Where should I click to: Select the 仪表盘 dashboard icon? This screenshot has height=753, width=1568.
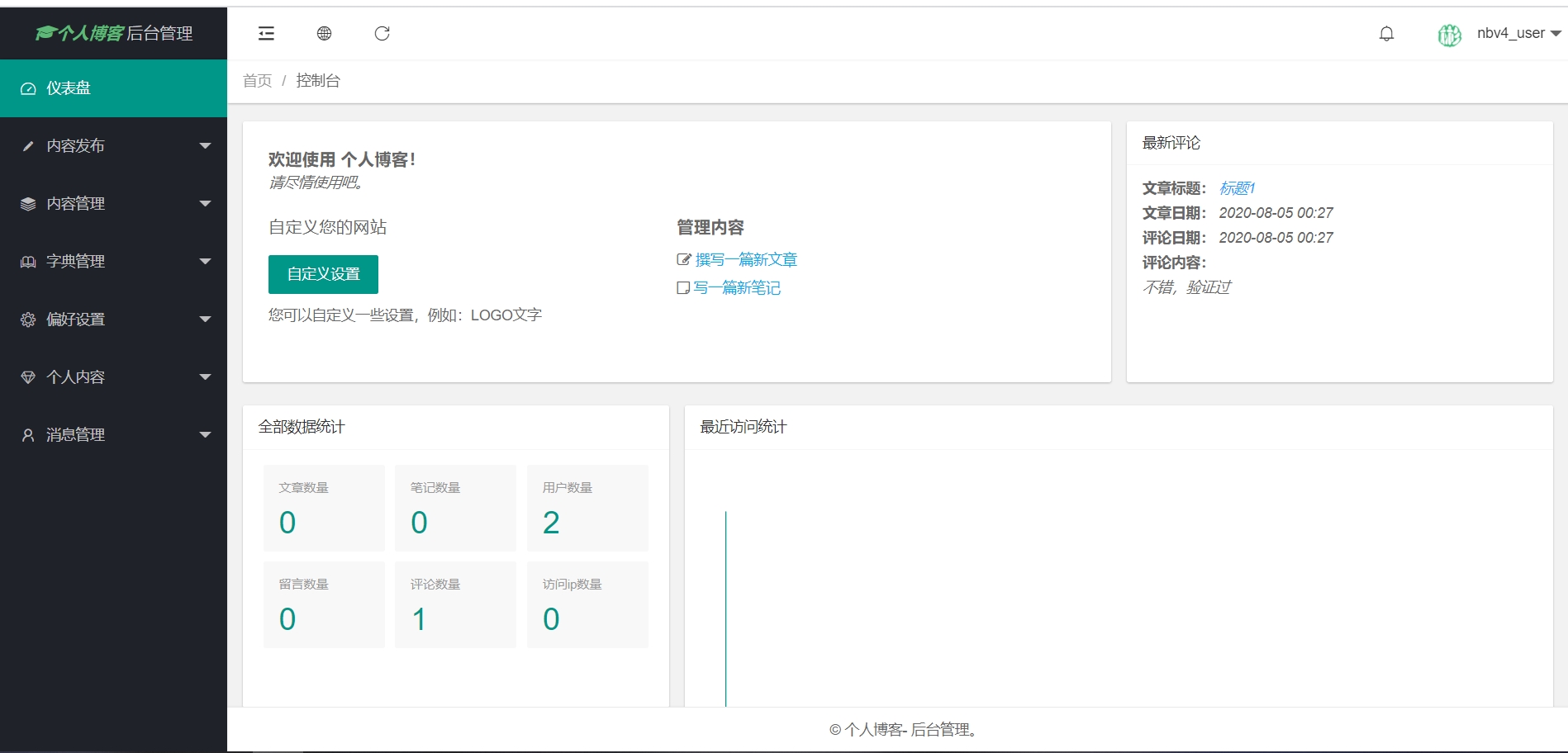point(28,88)
